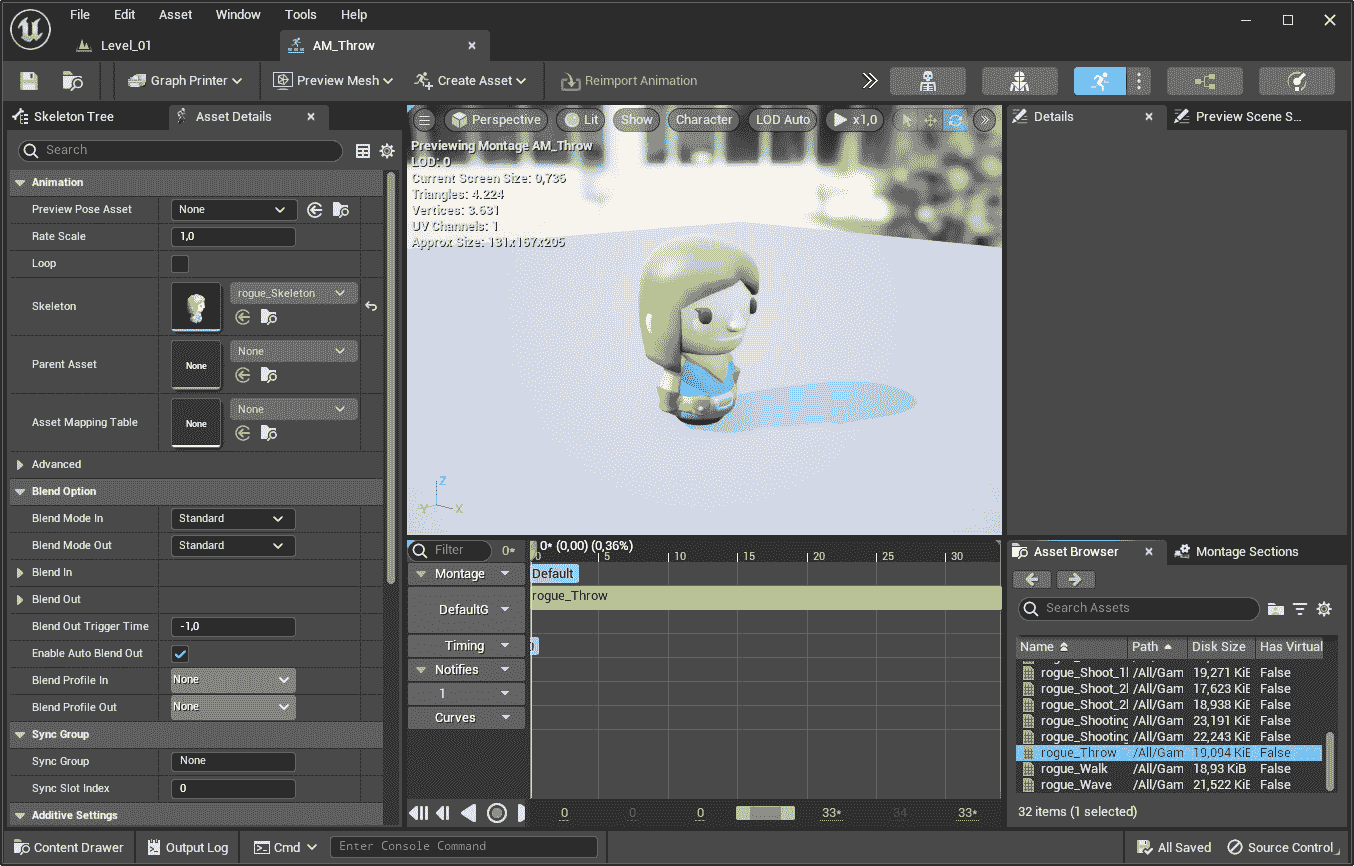
Task: Open the File menu
Action: (79, 15)
